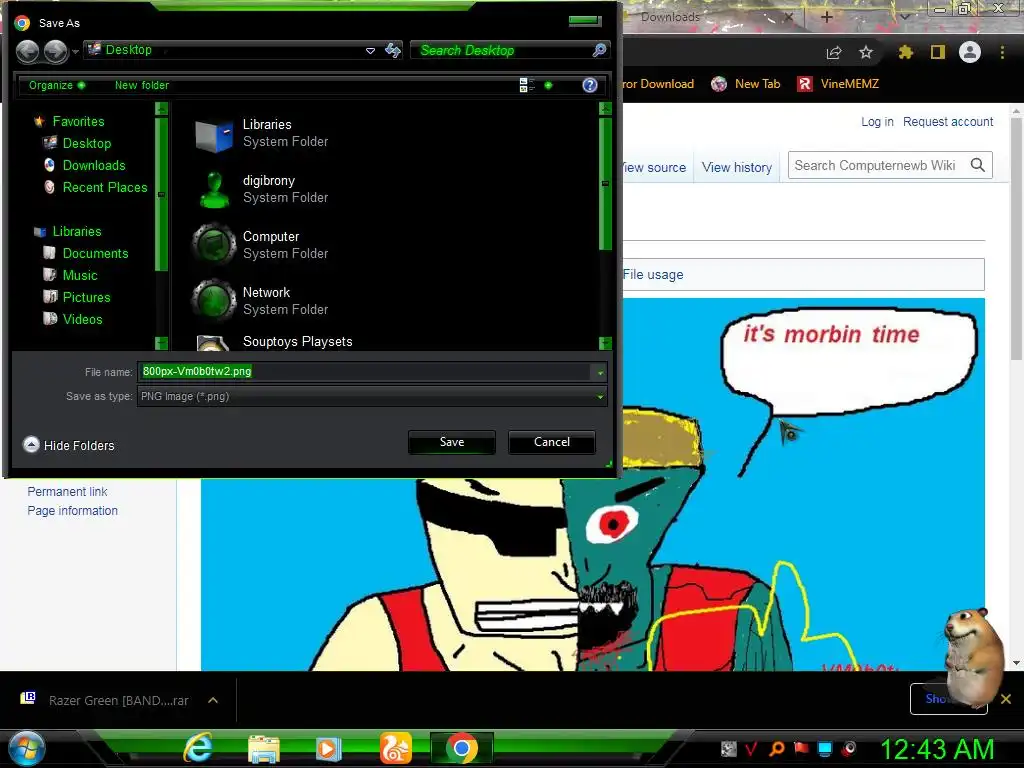
Task: Close the Chrome downloads bar
Action: (x=1006, y=699)
